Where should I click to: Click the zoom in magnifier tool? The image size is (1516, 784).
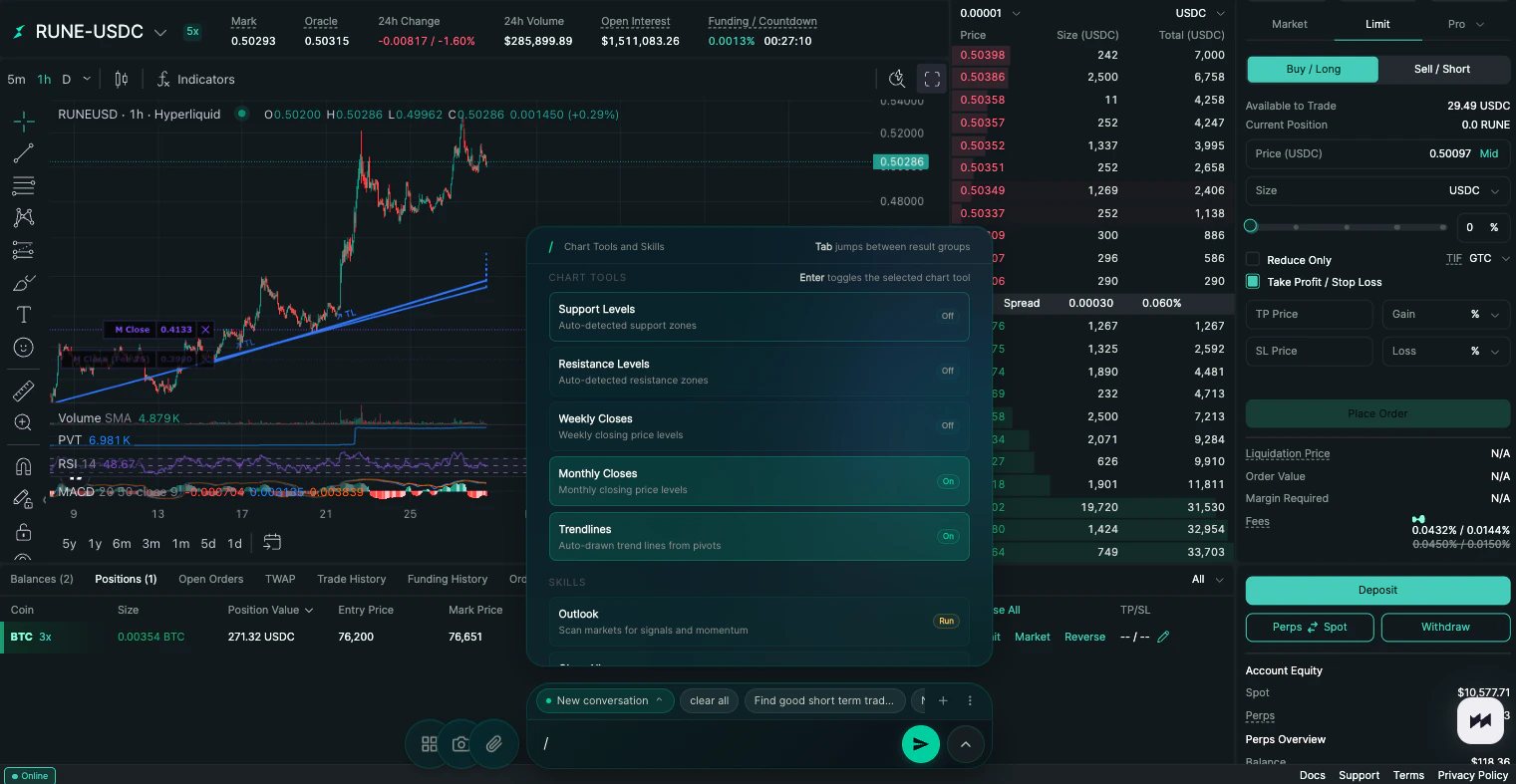[x=24, y=423]
